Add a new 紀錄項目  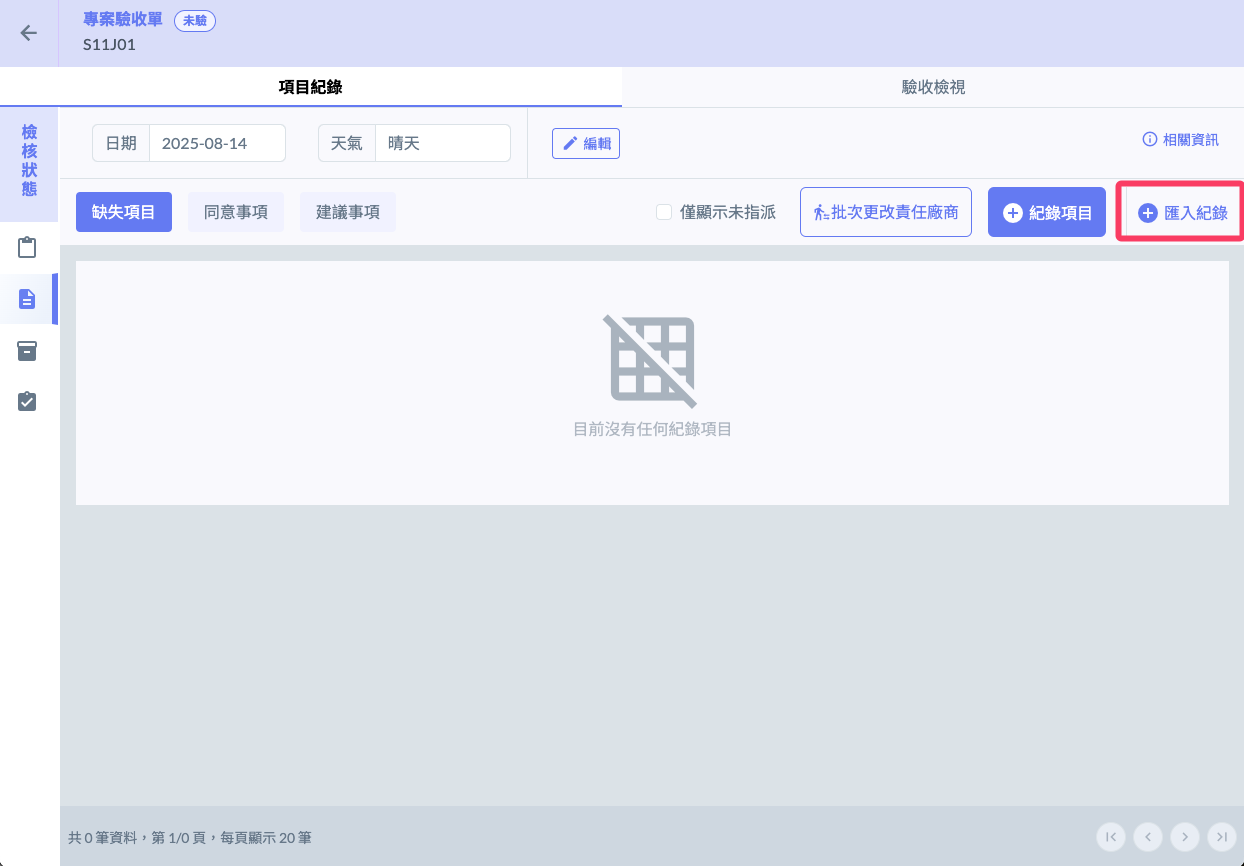tap(1046, 212)
